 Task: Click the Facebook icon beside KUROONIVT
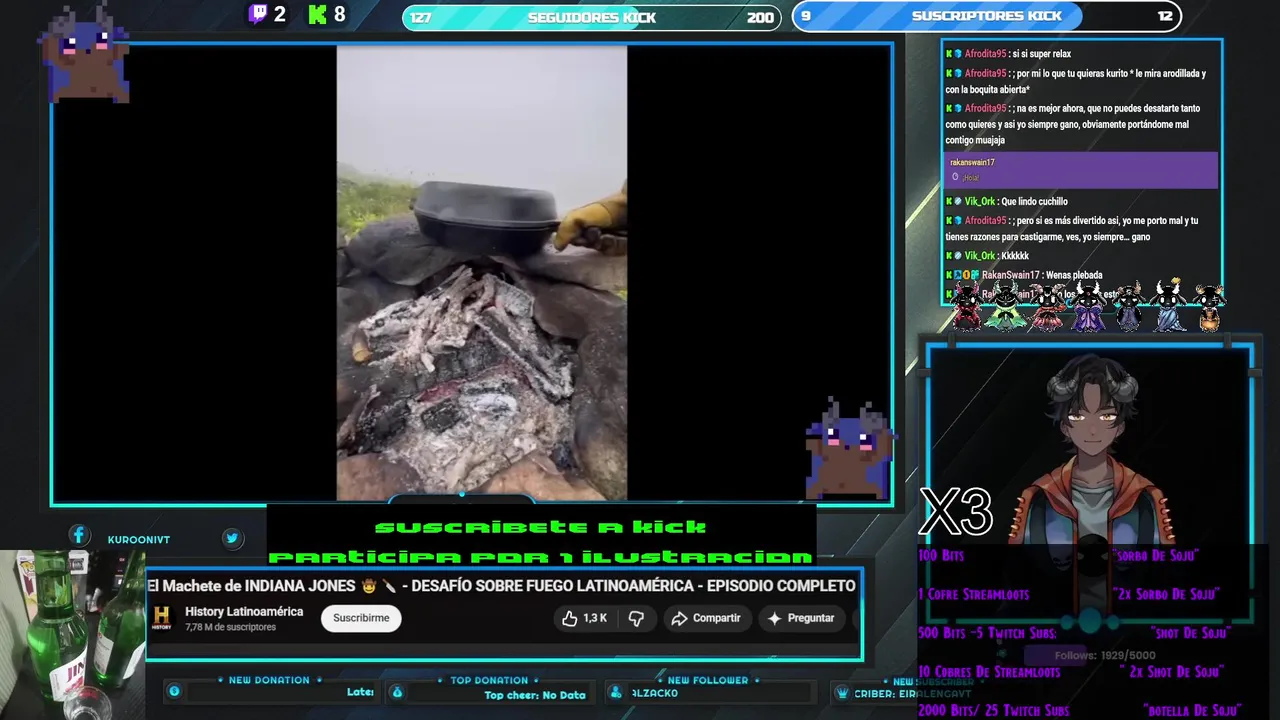pos(79,536)
